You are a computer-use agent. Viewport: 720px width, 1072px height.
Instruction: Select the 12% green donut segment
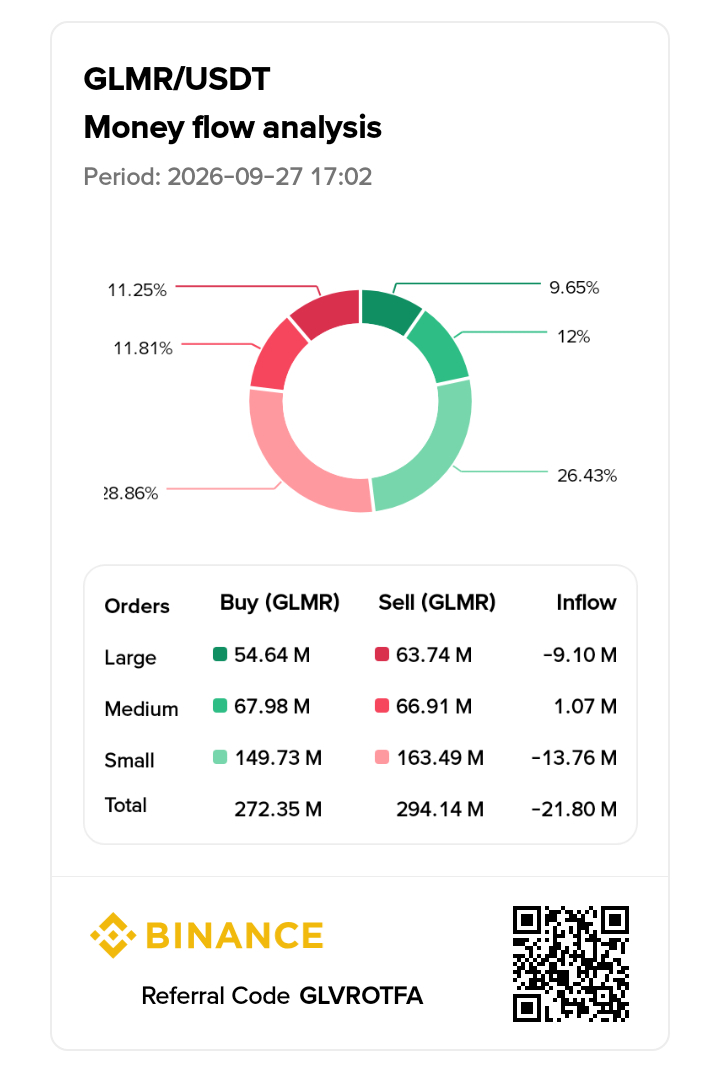coord(440,347)
